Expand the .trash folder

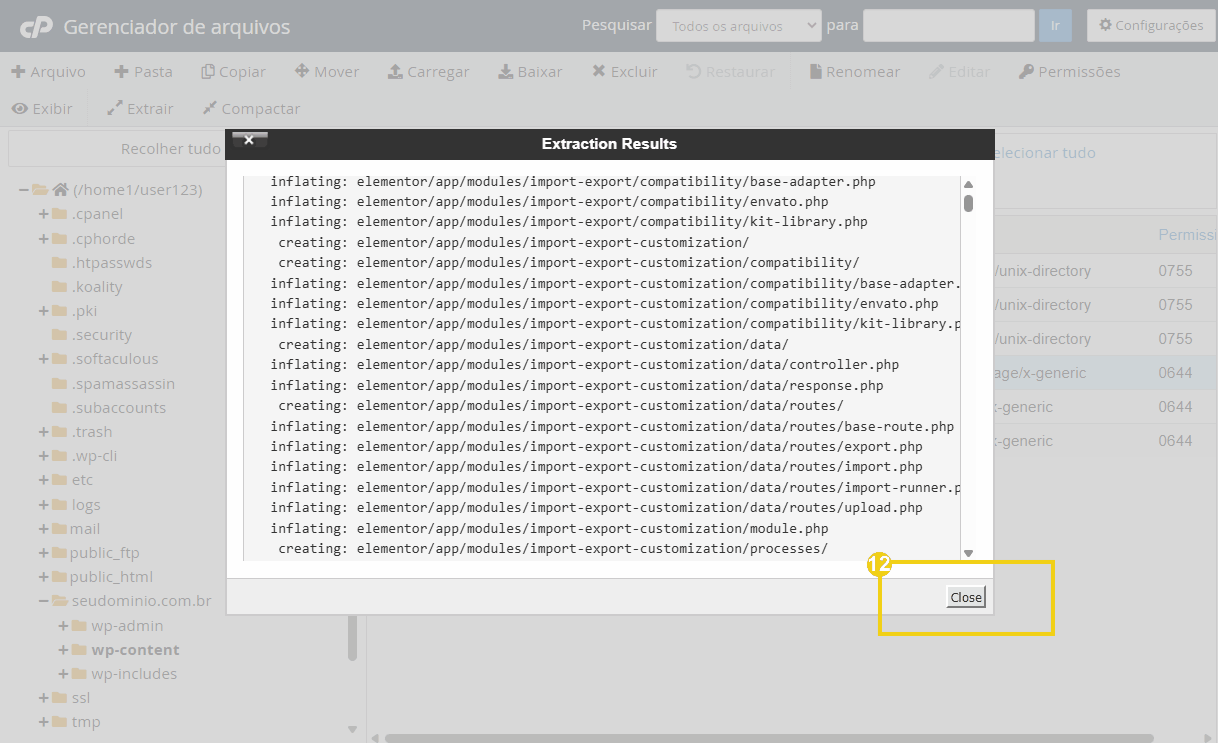click(x=44, y=432)
